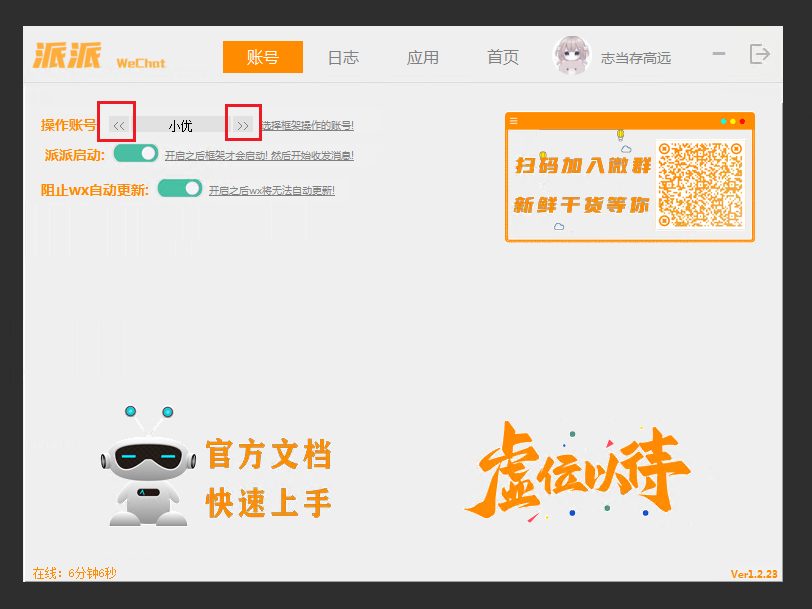This screenshot has width=812, height=609.
Task: Click the 虚位以待 banner
Action: 578,471
